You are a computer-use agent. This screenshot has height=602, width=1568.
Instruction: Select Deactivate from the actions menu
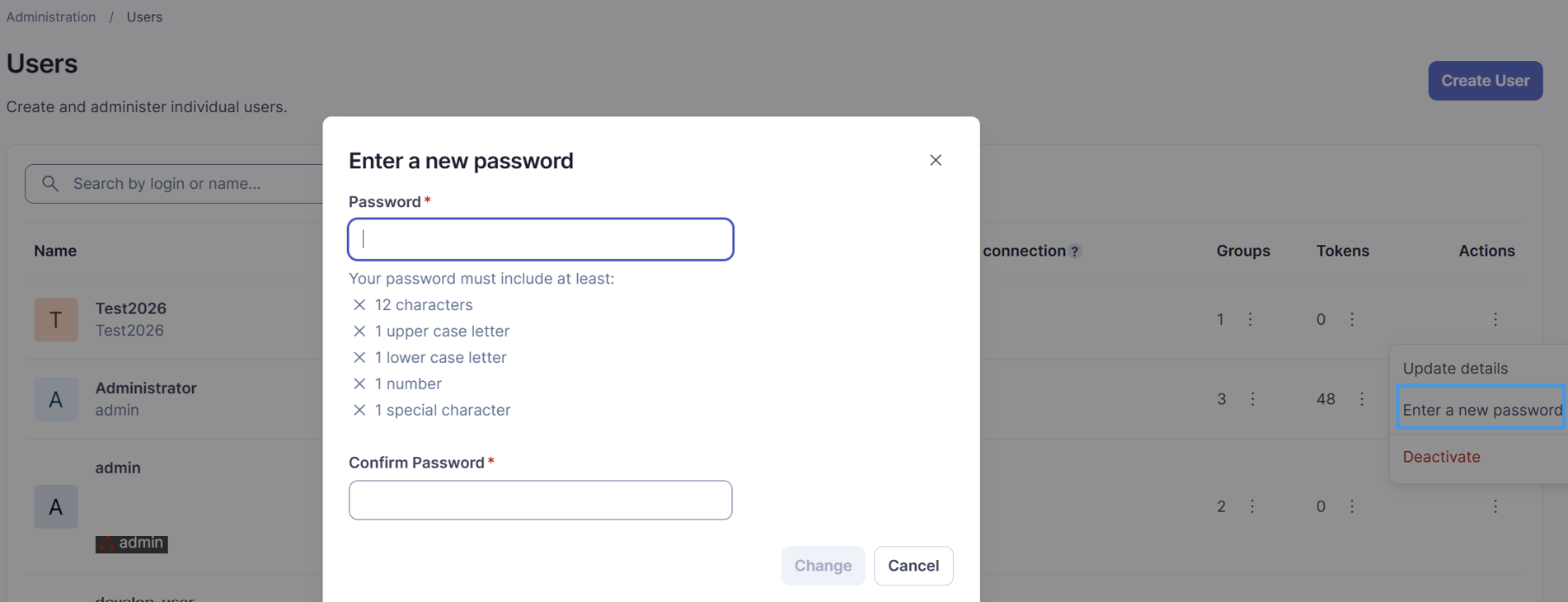tap(1441, 457)
